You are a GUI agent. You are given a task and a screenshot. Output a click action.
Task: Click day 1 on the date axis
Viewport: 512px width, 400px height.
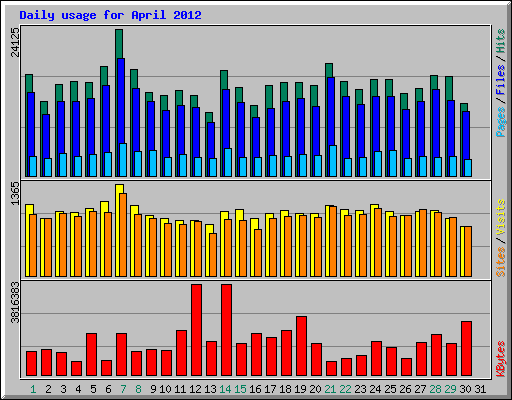tap(33, 389)
